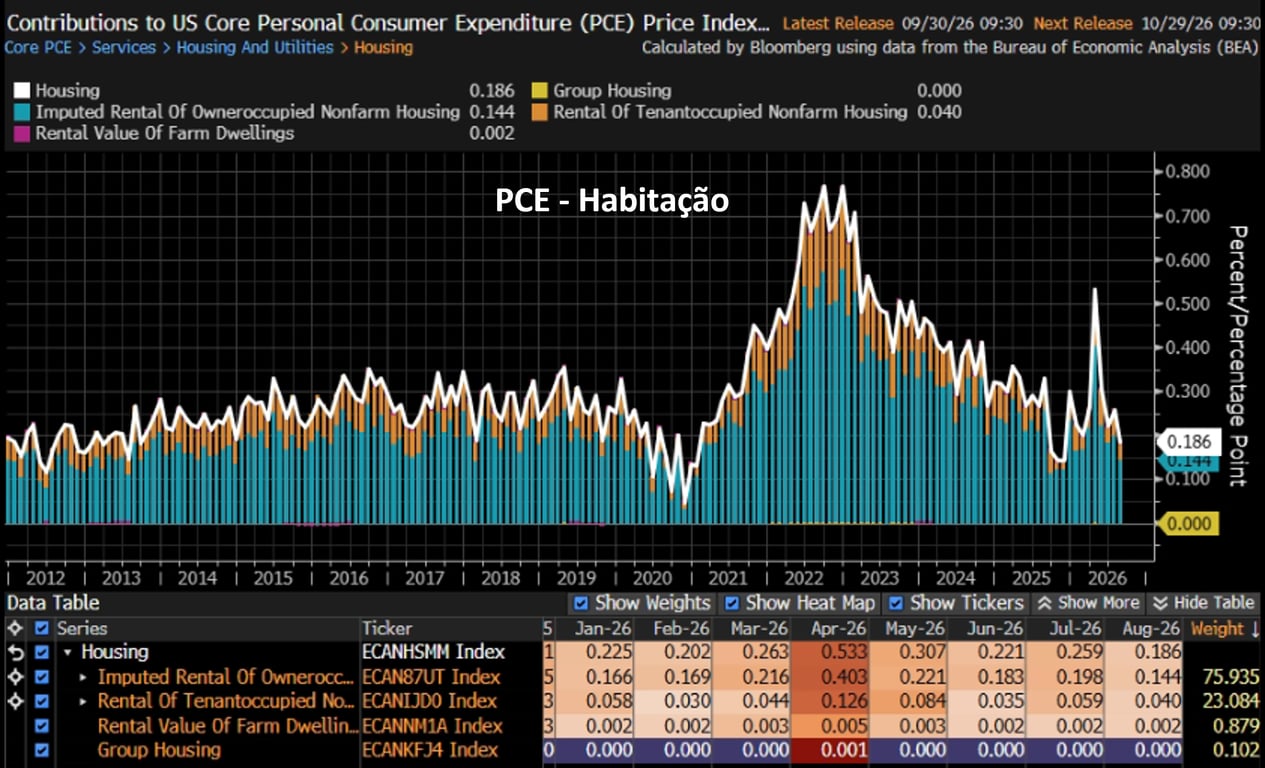Viewport: 1265px width, 768px height.
Task: Click the ECAN87UT Index ticker
Action: tap(431, 677)
